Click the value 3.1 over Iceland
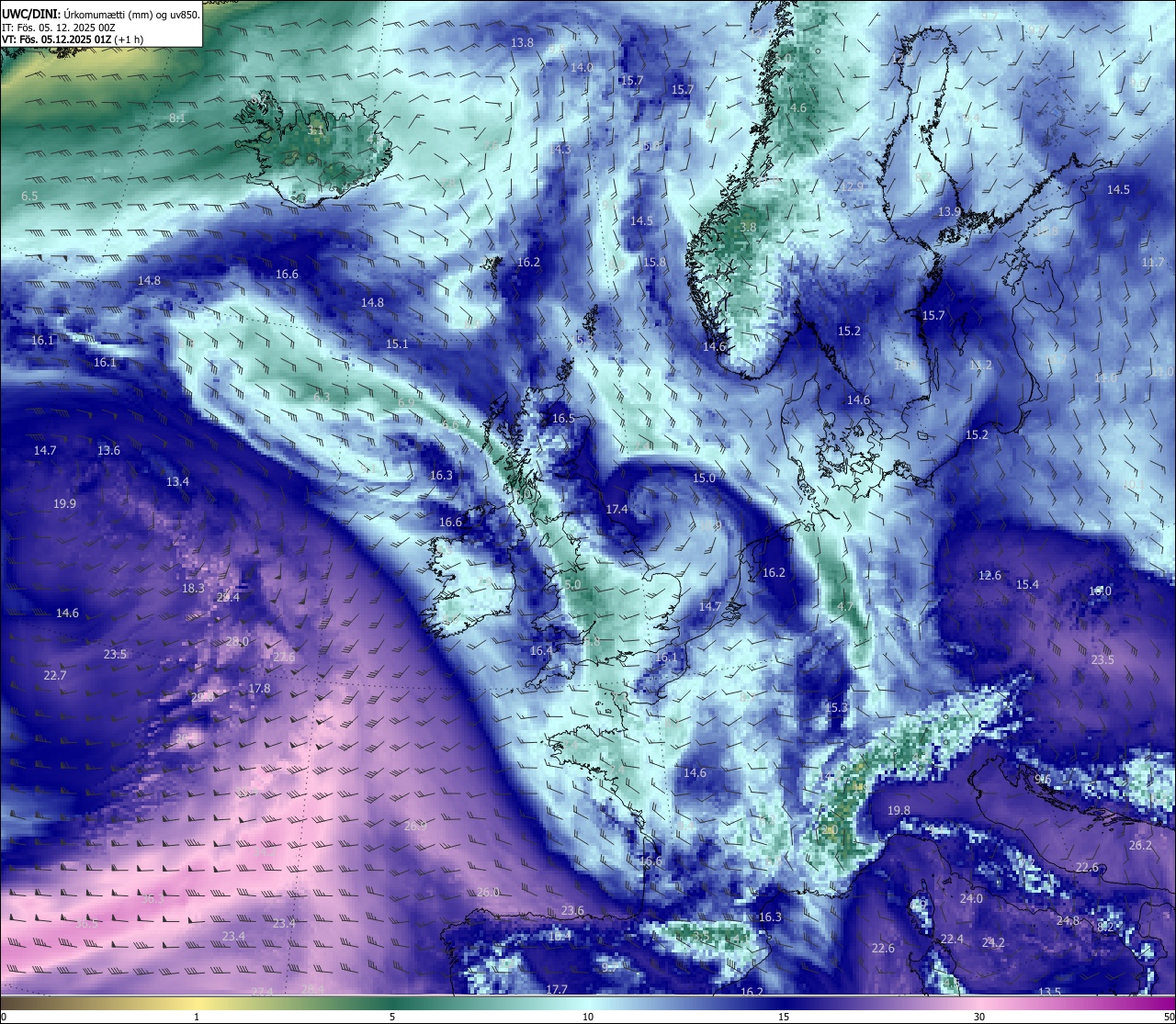This screenshot has width=1176, height=1024. pyautogui.click(x=315, y=130)
